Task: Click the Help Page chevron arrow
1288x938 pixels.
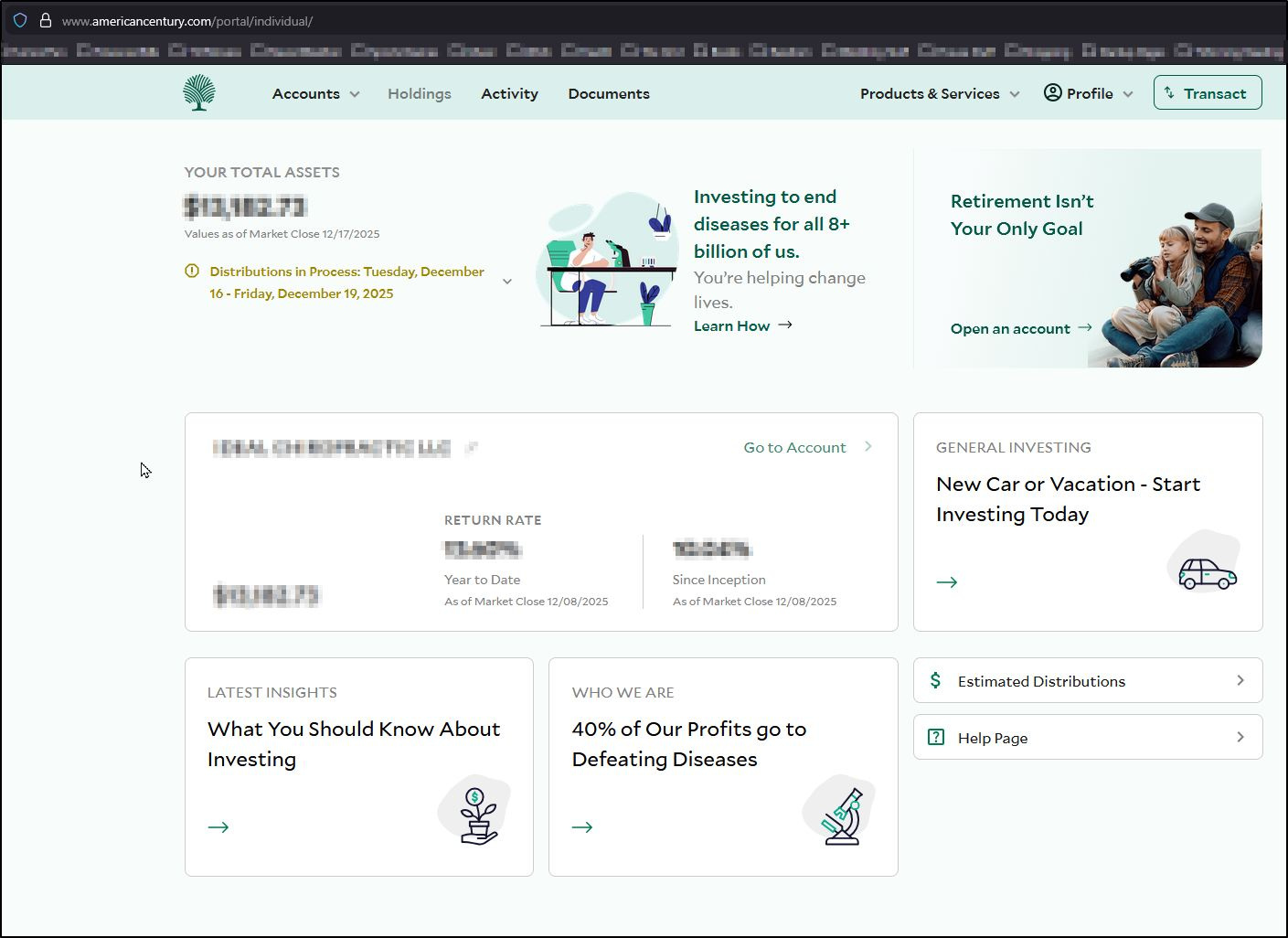Action: [x=1240, y=737]
